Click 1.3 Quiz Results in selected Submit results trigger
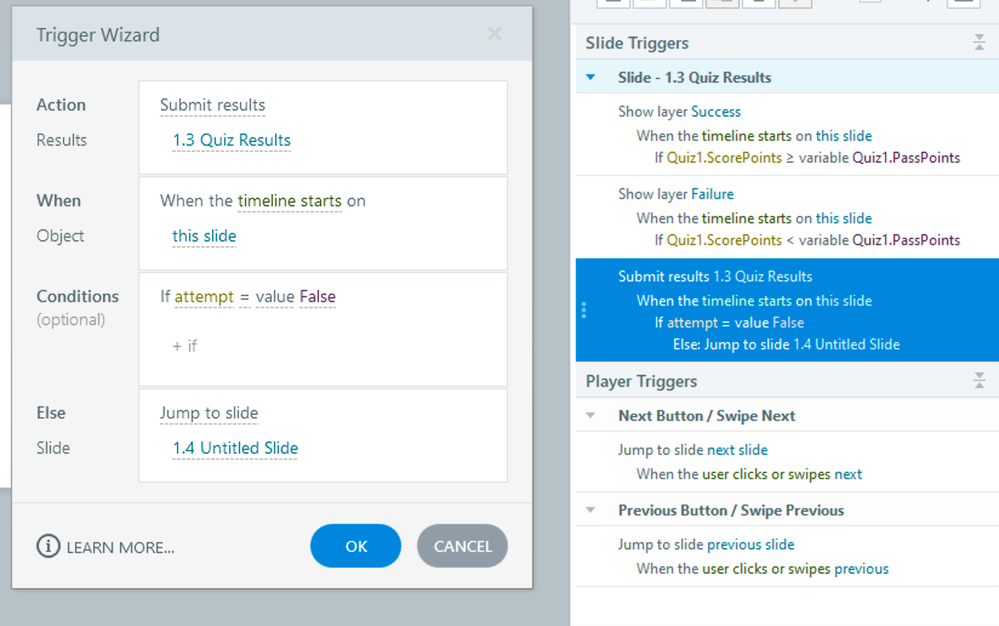 (763, 276)
